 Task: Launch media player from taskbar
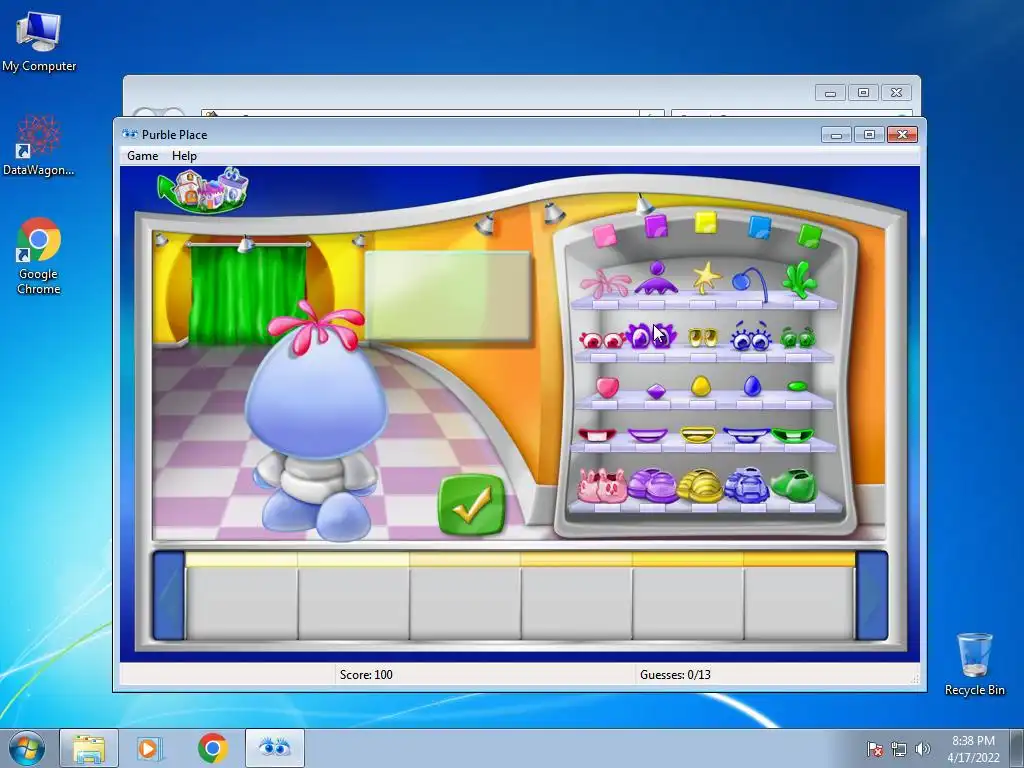150,748
